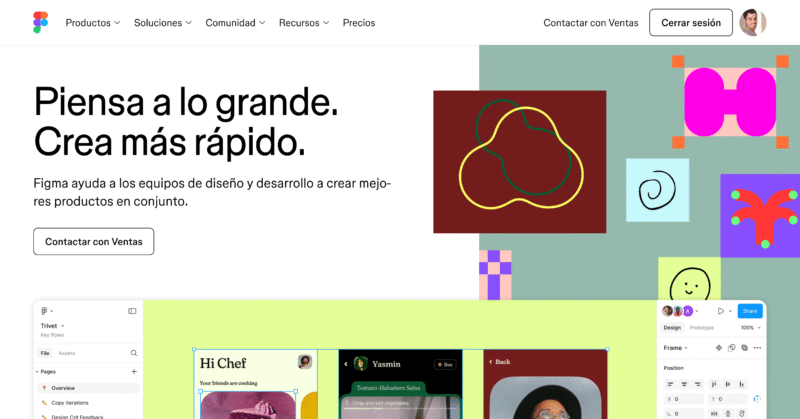The width and height of the screenshot is (800, 419).
Task: Click the back chevron beside Yasmin
Action: (x=346, y=364)
